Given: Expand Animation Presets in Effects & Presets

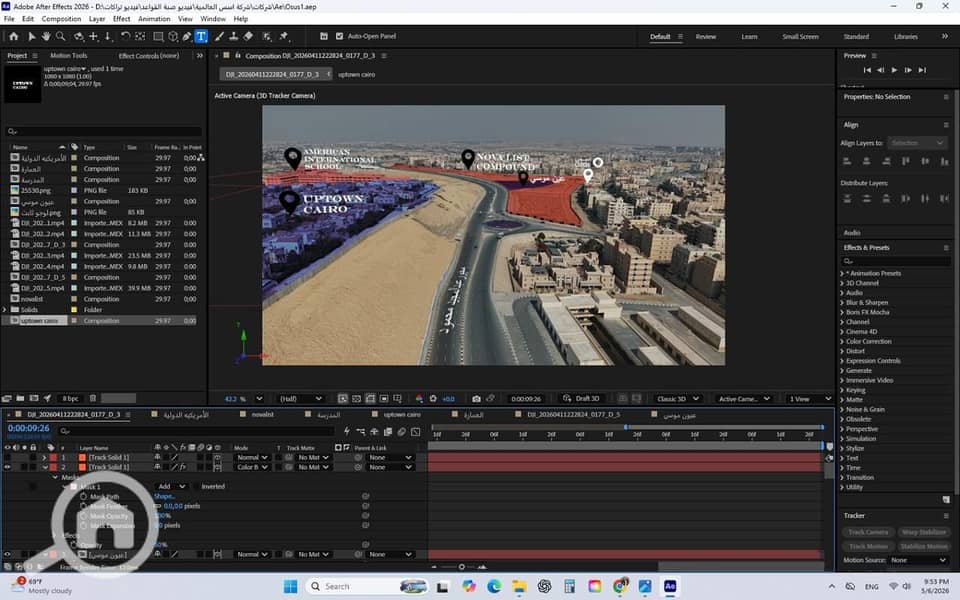Looking at the screenshot, I should pyautogui.click(x=842, y=274).
